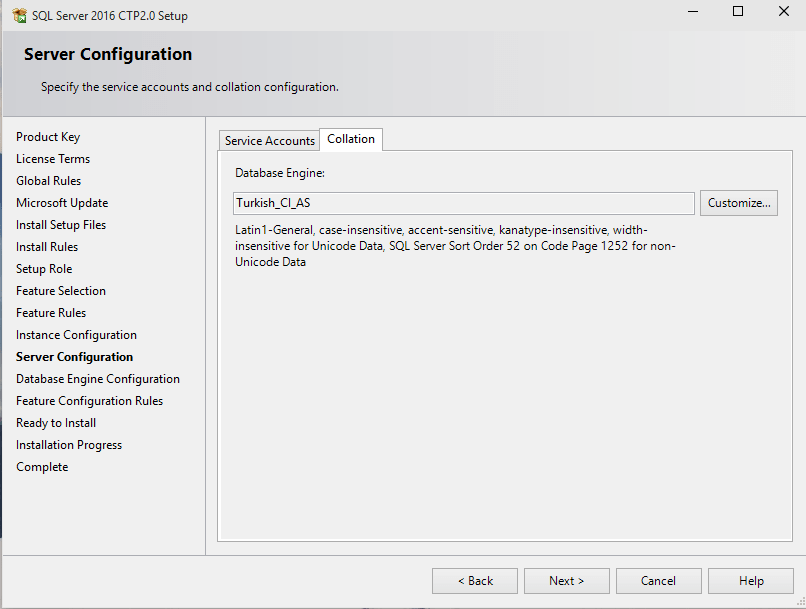Select the Collation tab
This screenshot has height=609, width=806.
[x=351, y=139]
